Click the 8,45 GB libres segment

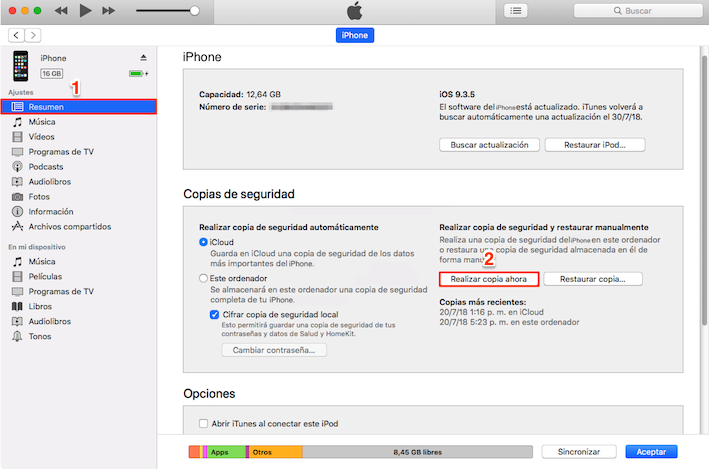click(417, 452)
